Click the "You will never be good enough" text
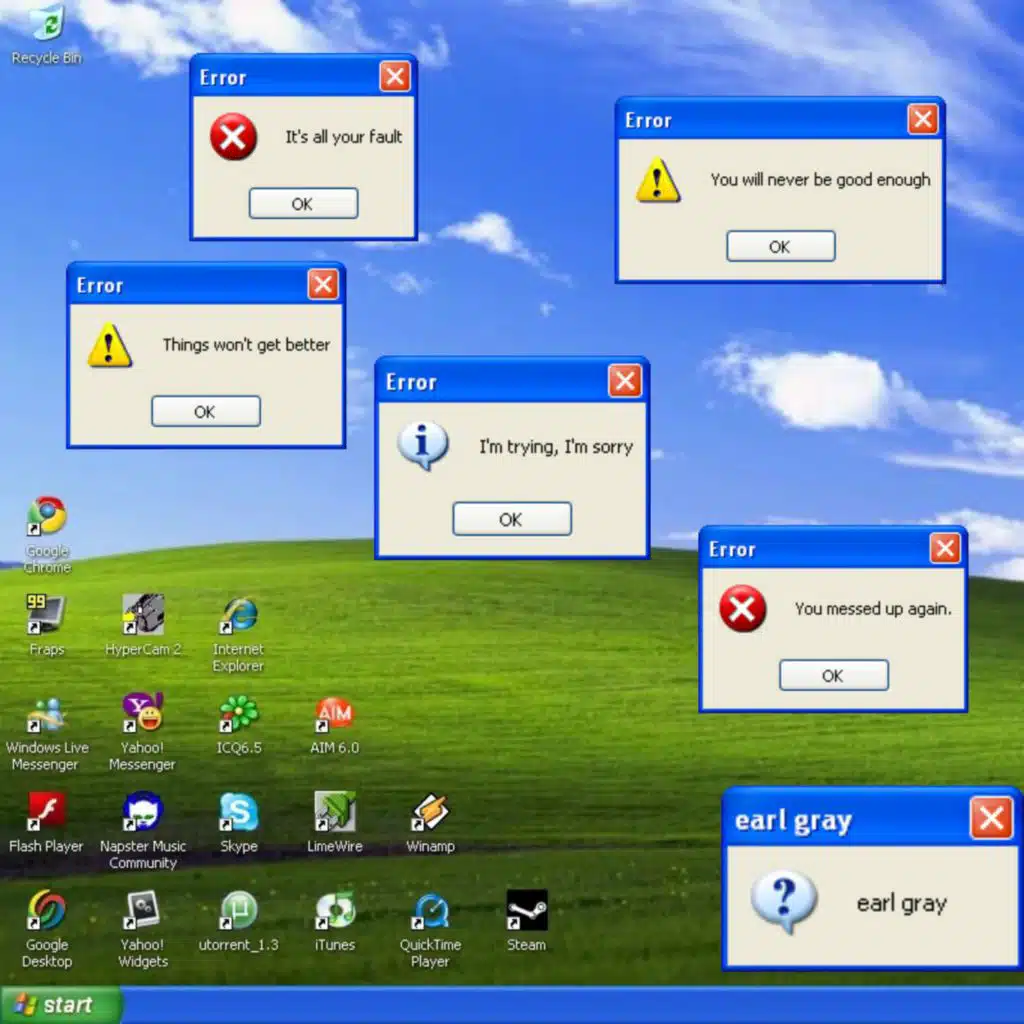The height and width of the screenshot is (1024, 1024). (820, 180)
